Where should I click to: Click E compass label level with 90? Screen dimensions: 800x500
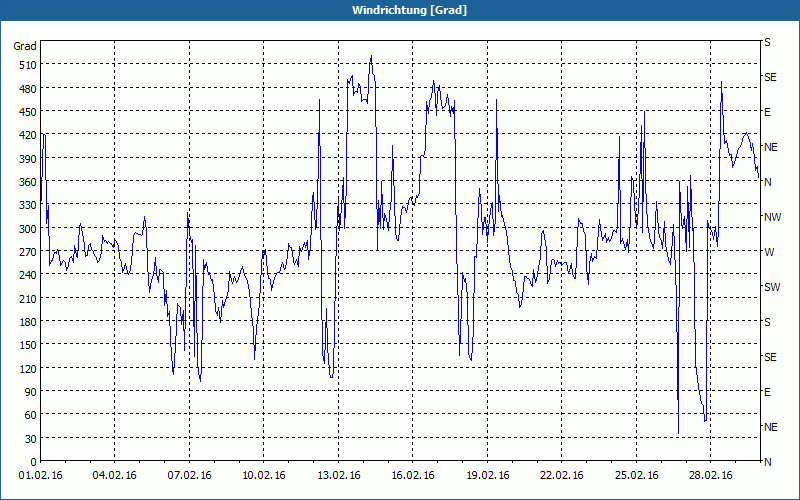(x=767, y=392)
